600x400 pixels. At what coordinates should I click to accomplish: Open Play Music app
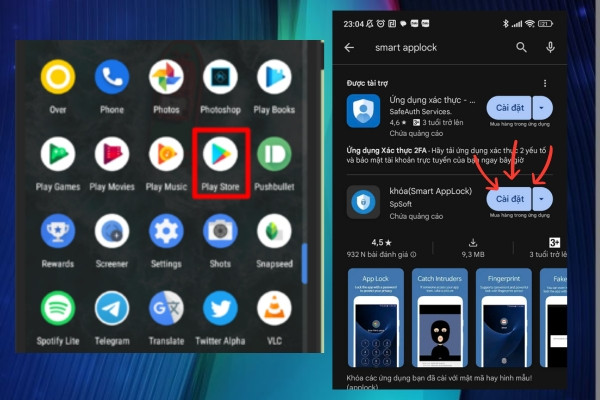[166, 154]
